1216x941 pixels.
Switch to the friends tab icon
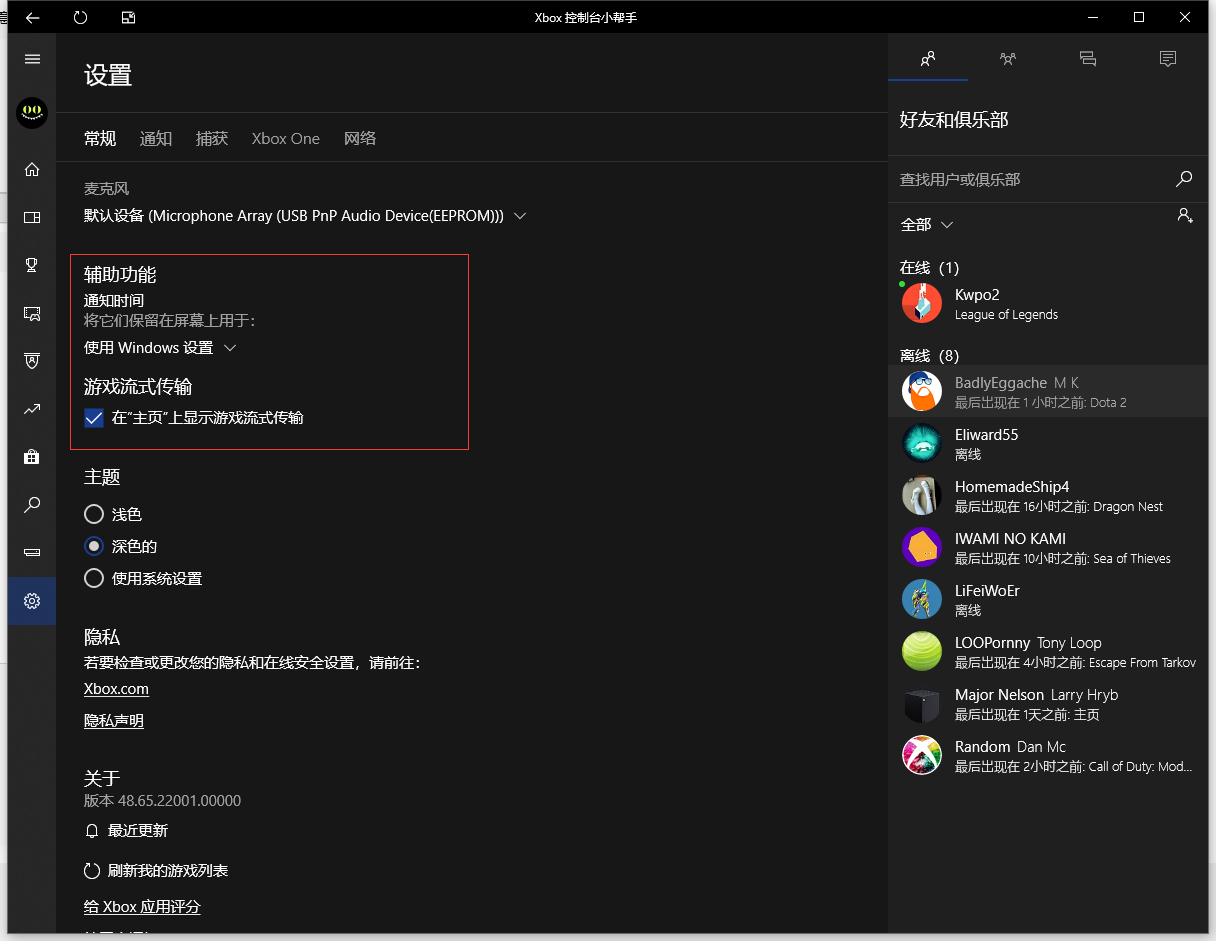point(928,59)
